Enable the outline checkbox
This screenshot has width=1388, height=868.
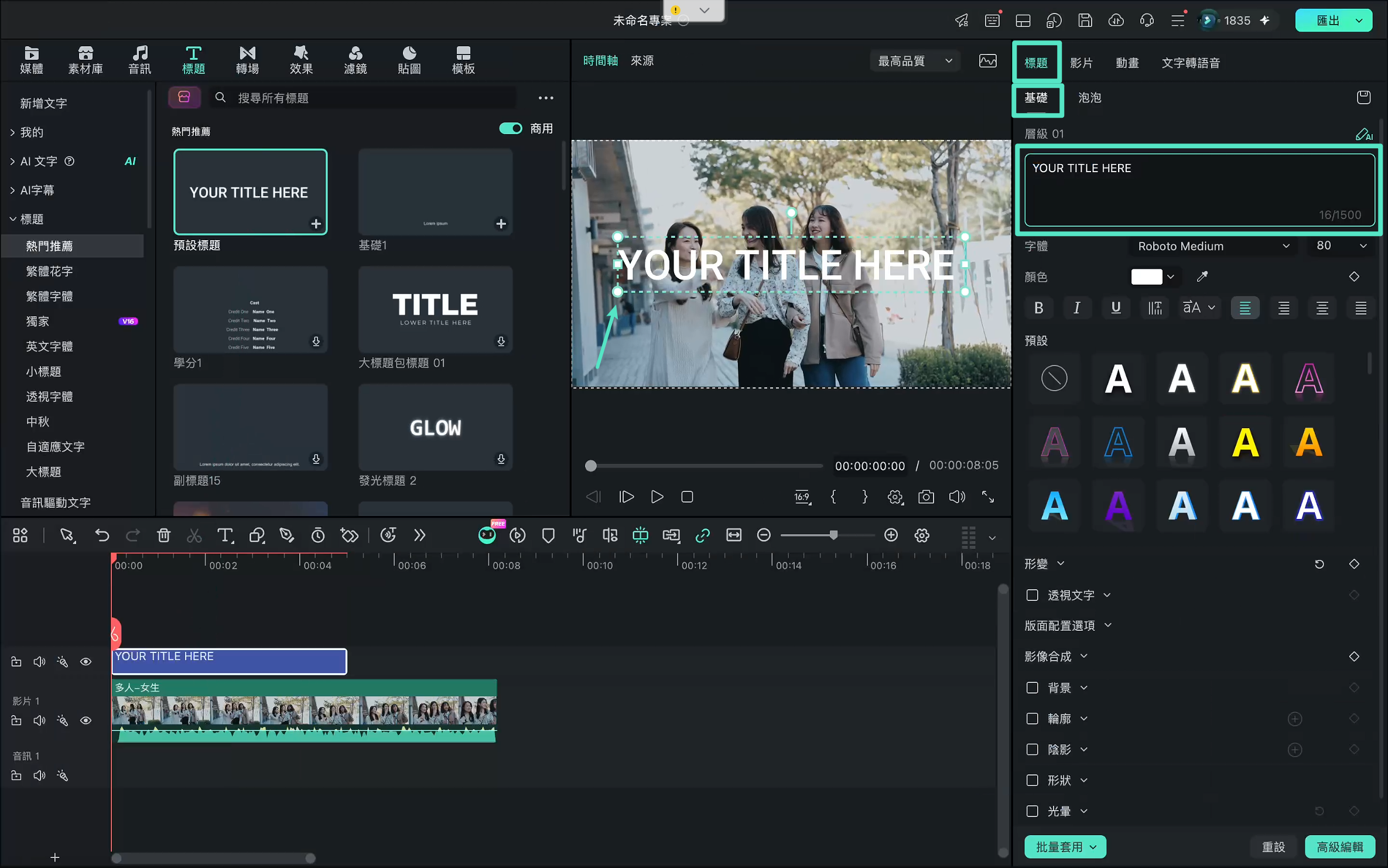click(x=1033, y=719)
